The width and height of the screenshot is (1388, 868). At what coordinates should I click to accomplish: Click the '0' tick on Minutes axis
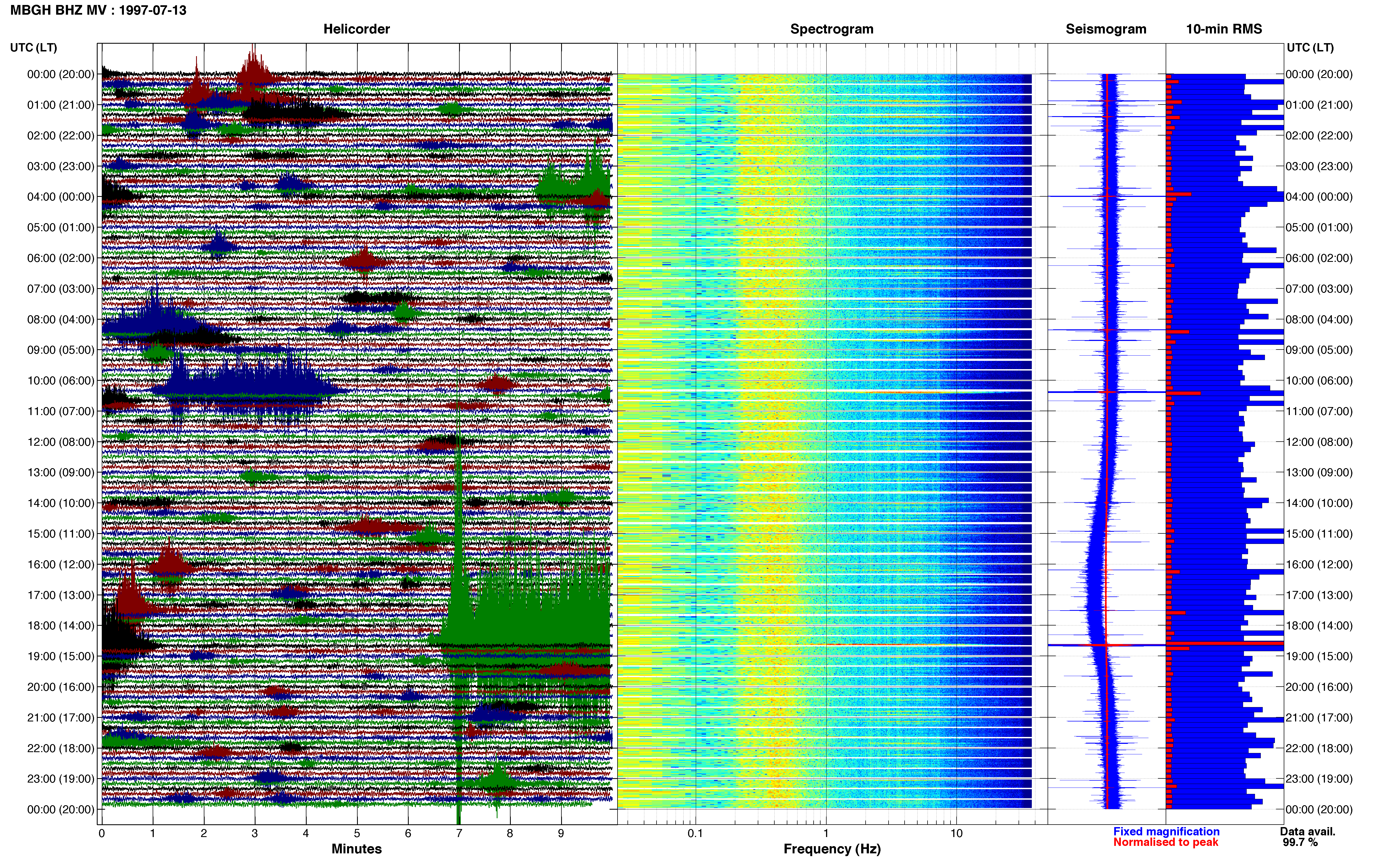(x=101, y=833)
